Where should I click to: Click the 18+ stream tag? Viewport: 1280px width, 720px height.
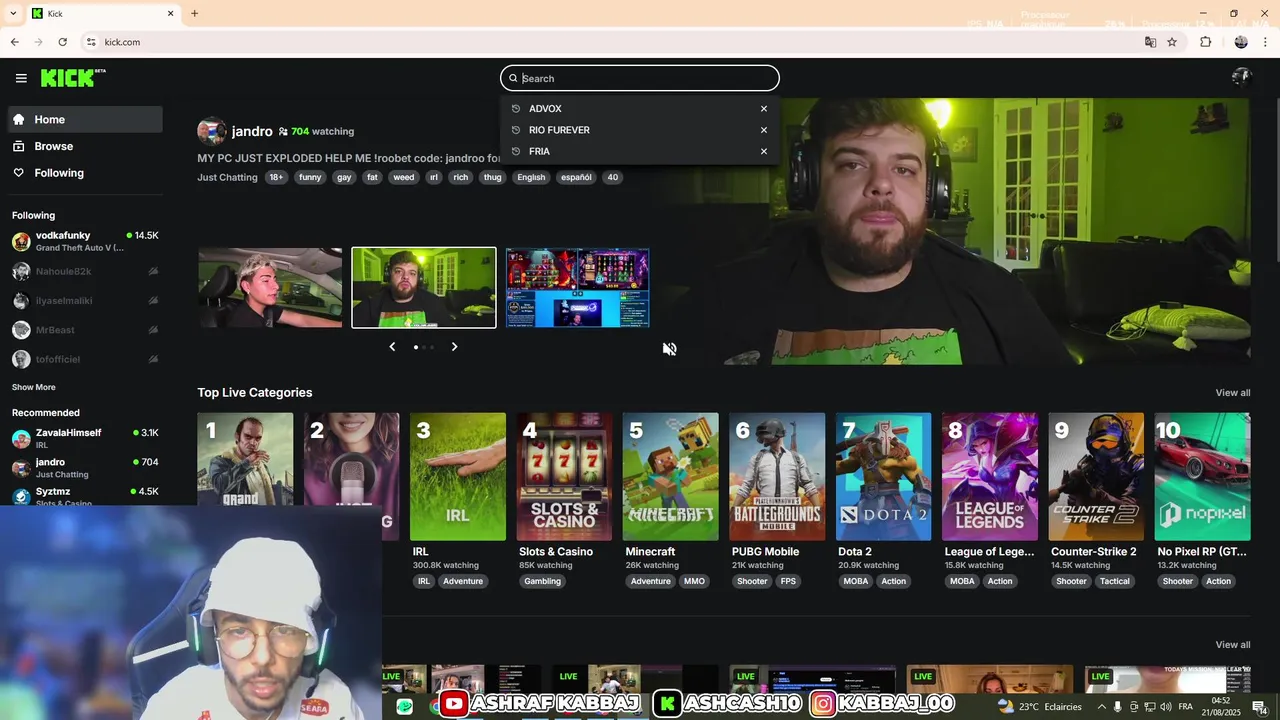276,177
